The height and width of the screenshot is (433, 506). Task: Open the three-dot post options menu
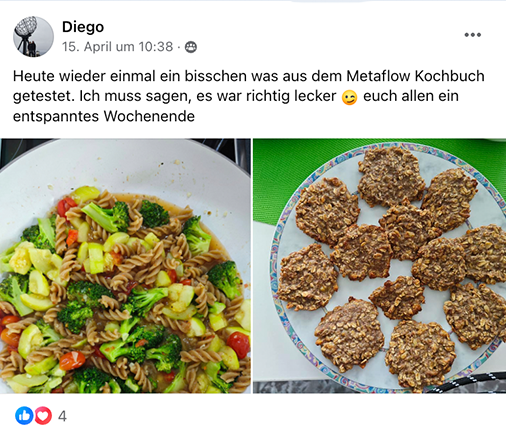(473, 35)
